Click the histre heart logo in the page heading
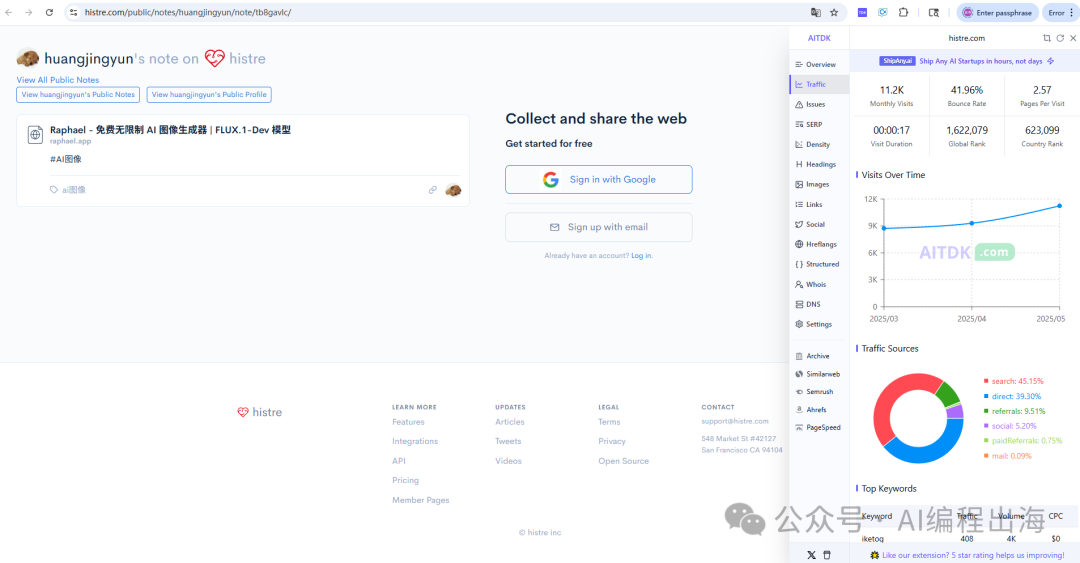This screenshot has height=563, width=1080. point(215,58)
